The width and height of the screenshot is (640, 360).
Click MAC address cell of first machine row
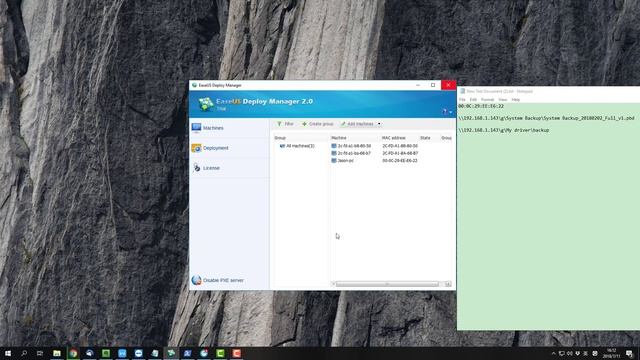pos(400,146)
